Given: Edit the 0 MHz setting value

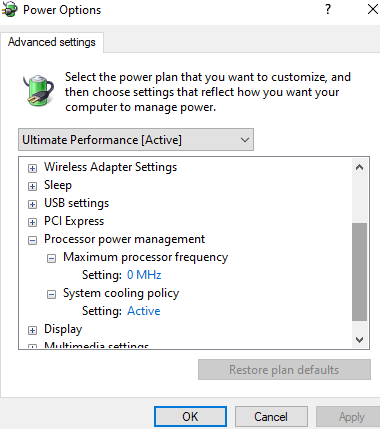Looking at the screenshot, I should click(x=144, y=275).
